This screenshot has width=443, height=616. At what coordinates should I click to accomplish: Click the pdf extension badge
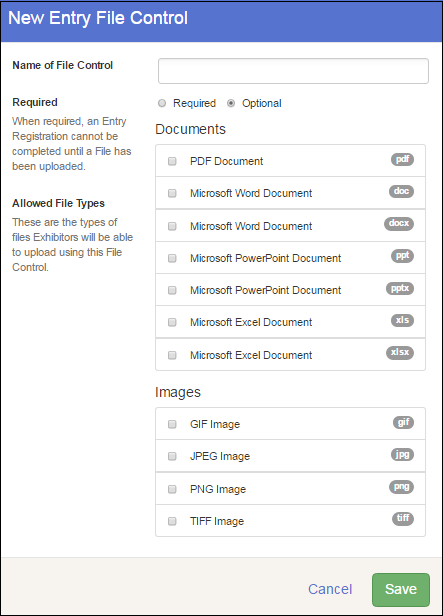[x=402, y=160]
